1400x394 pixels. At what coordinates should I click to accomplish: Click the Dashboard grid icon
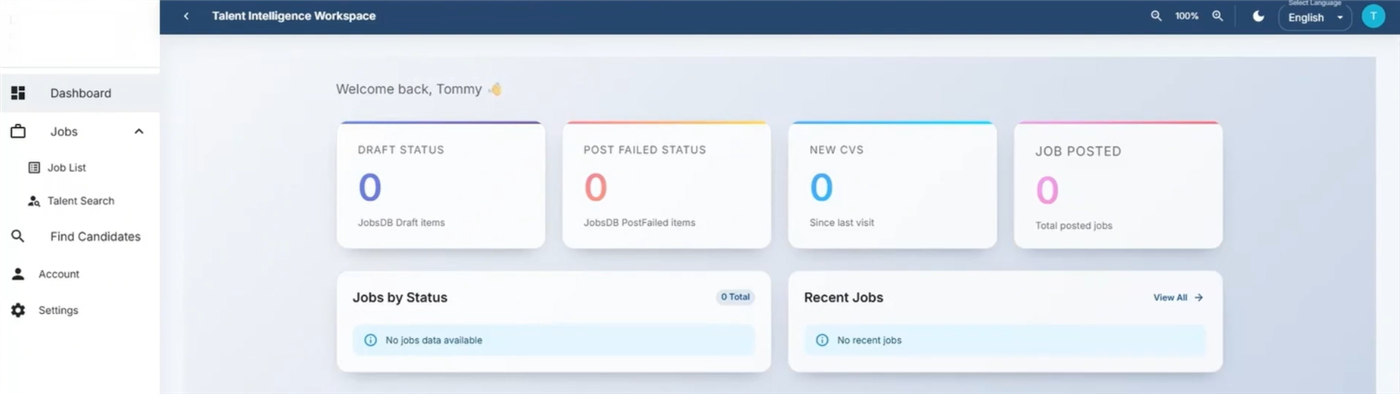pos(18,93)
